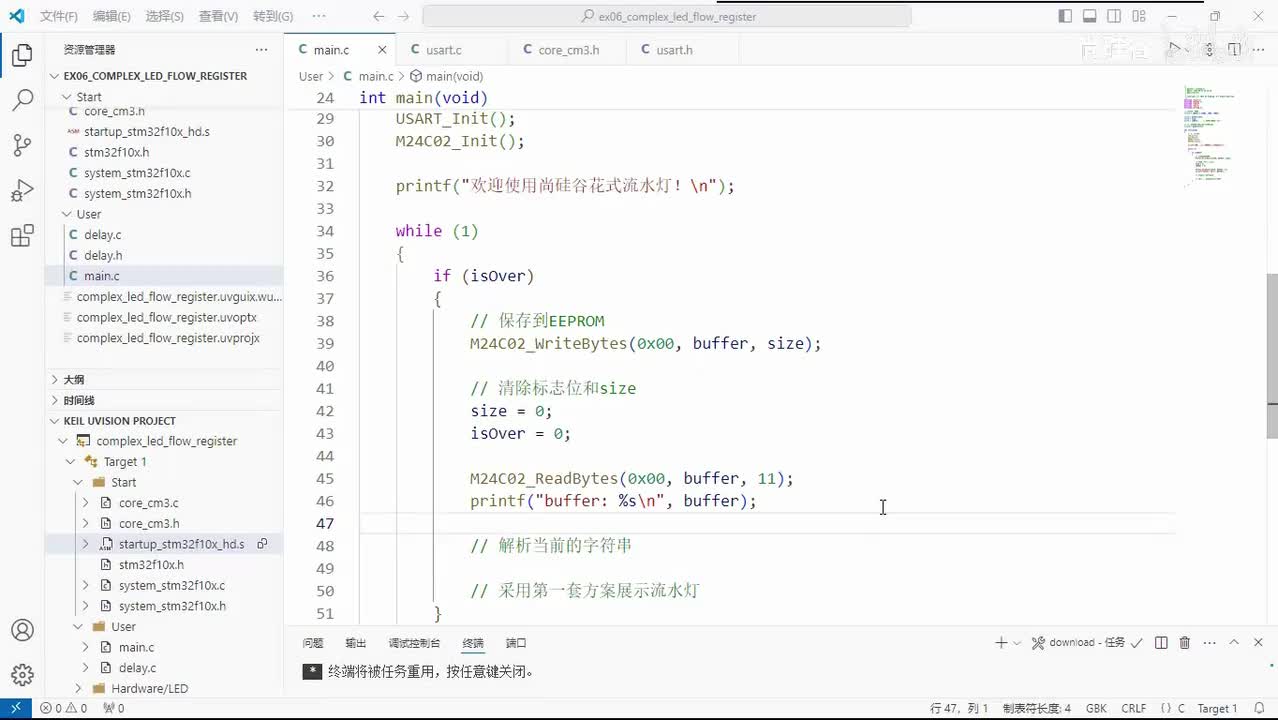
Task: Split the editor to the right
Action: (1234, 49)
